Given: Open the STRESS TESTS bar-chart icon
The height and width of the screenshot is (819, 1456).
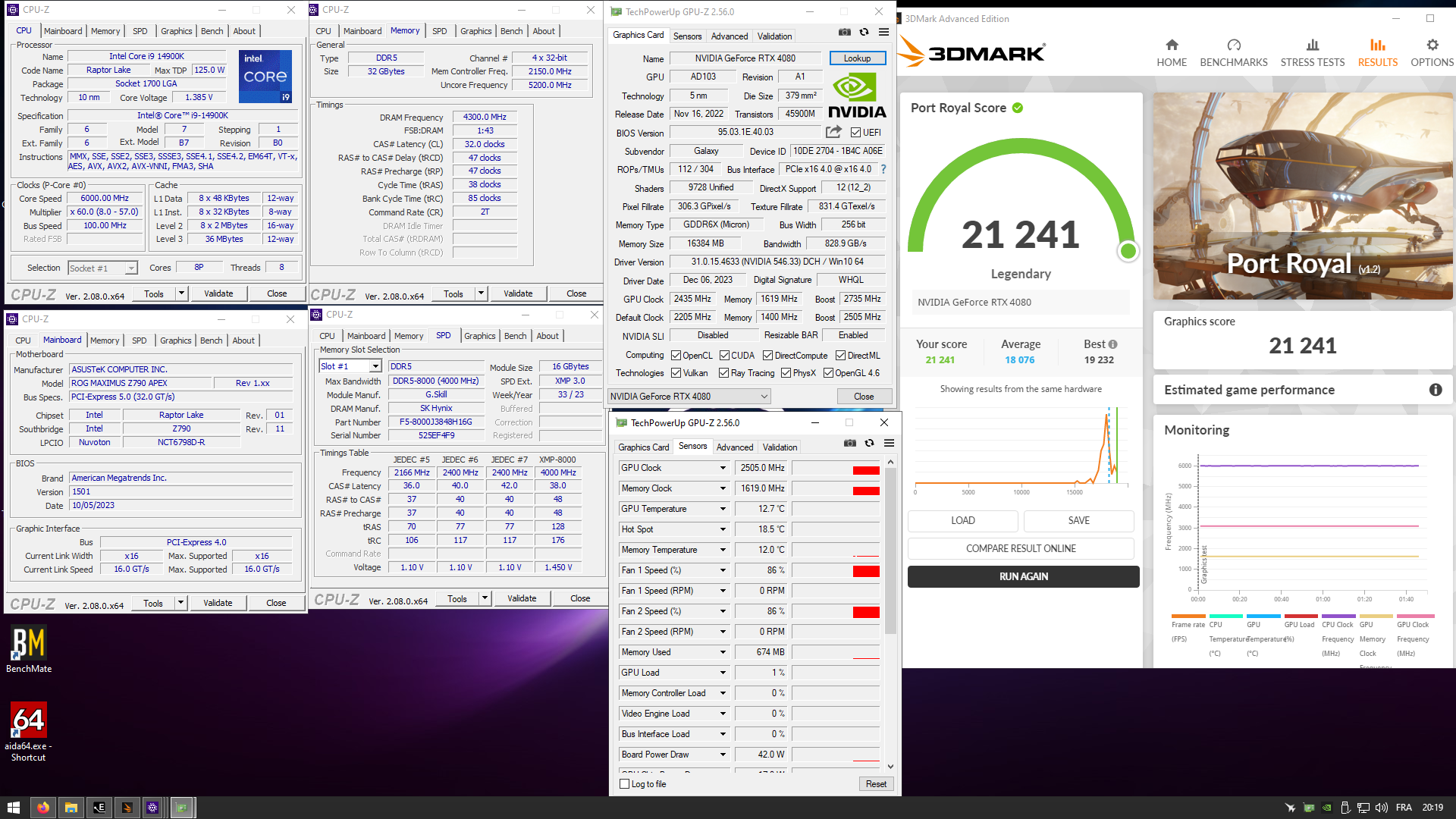Looking at the screenshot, I should (x=1313, y=45).
